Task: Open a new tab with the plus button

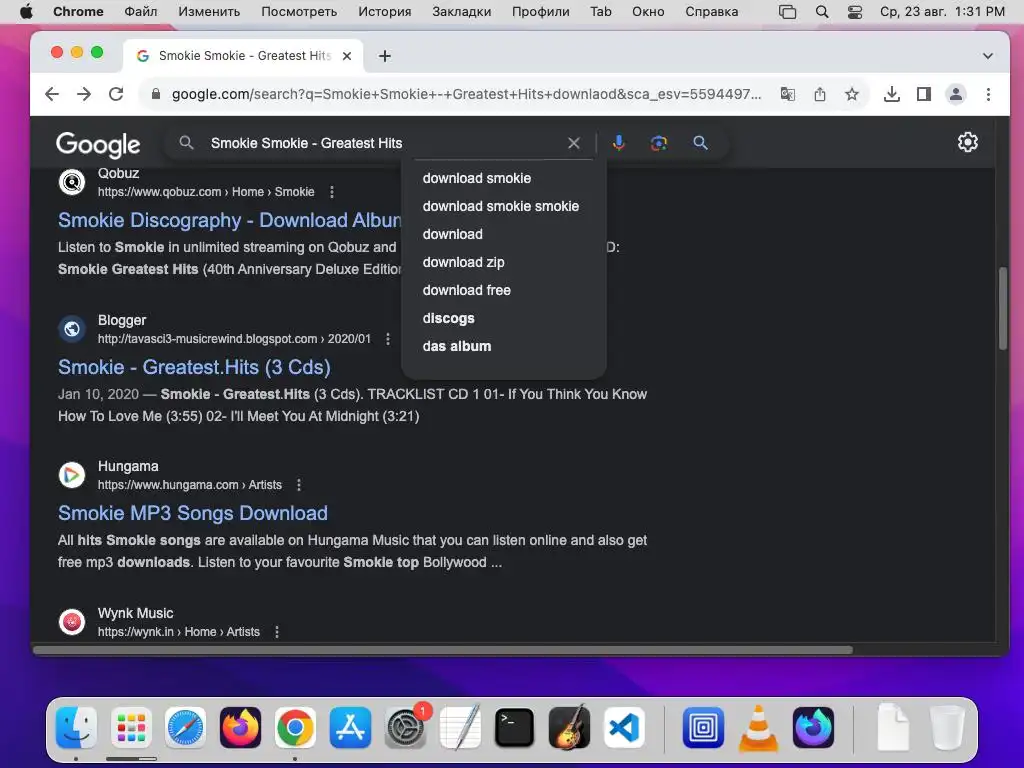Action: tap(385, 56)
